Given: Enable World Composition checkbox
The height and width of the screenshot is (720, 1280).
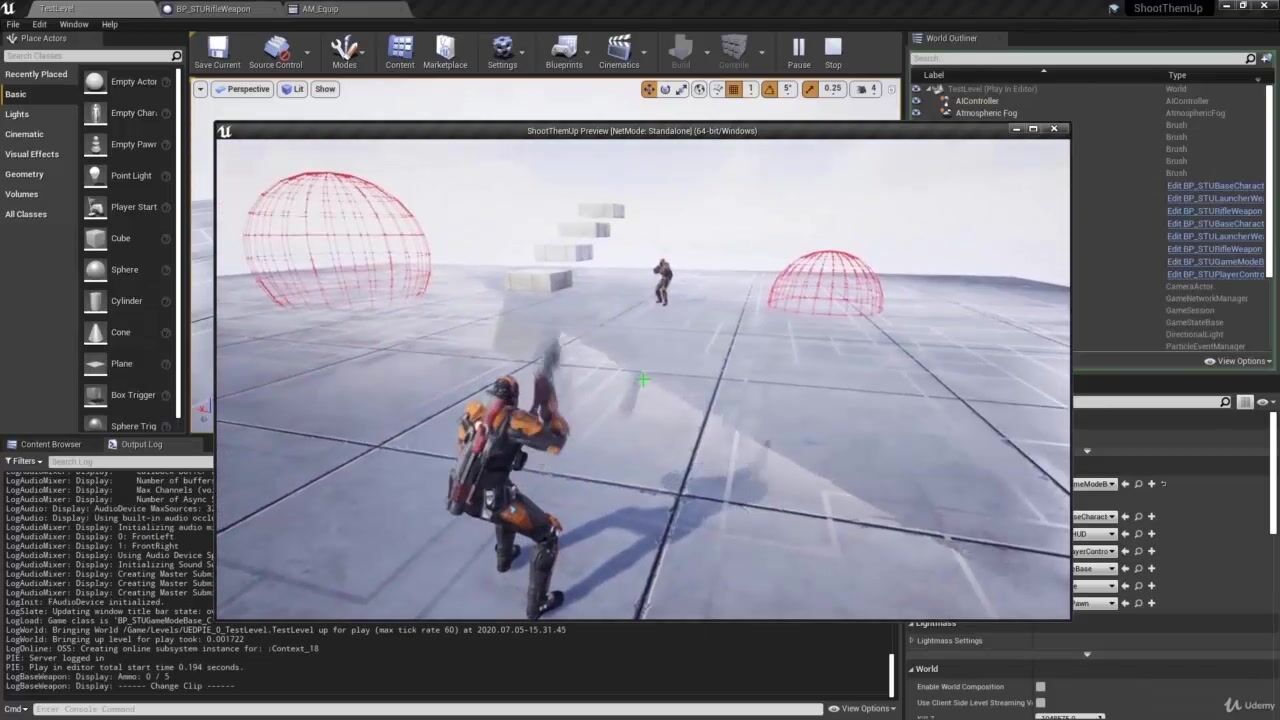Looking at the screenshot, I should [x=1041, y=687].
